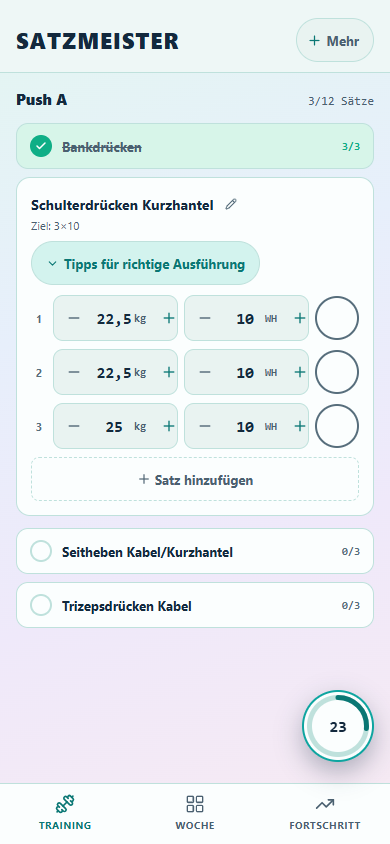Expand the Trizepsdrücken Kabel exercise
The width and height of the screenshot is (390, 844).
pyautogui.click(x=195, y=605)
